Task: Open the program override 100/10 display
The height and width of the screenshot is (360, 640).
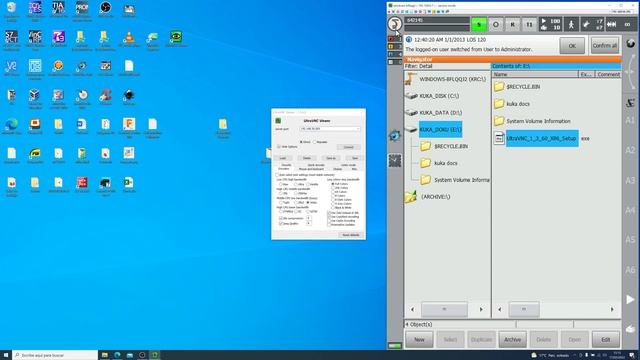Action: [550, 24]
